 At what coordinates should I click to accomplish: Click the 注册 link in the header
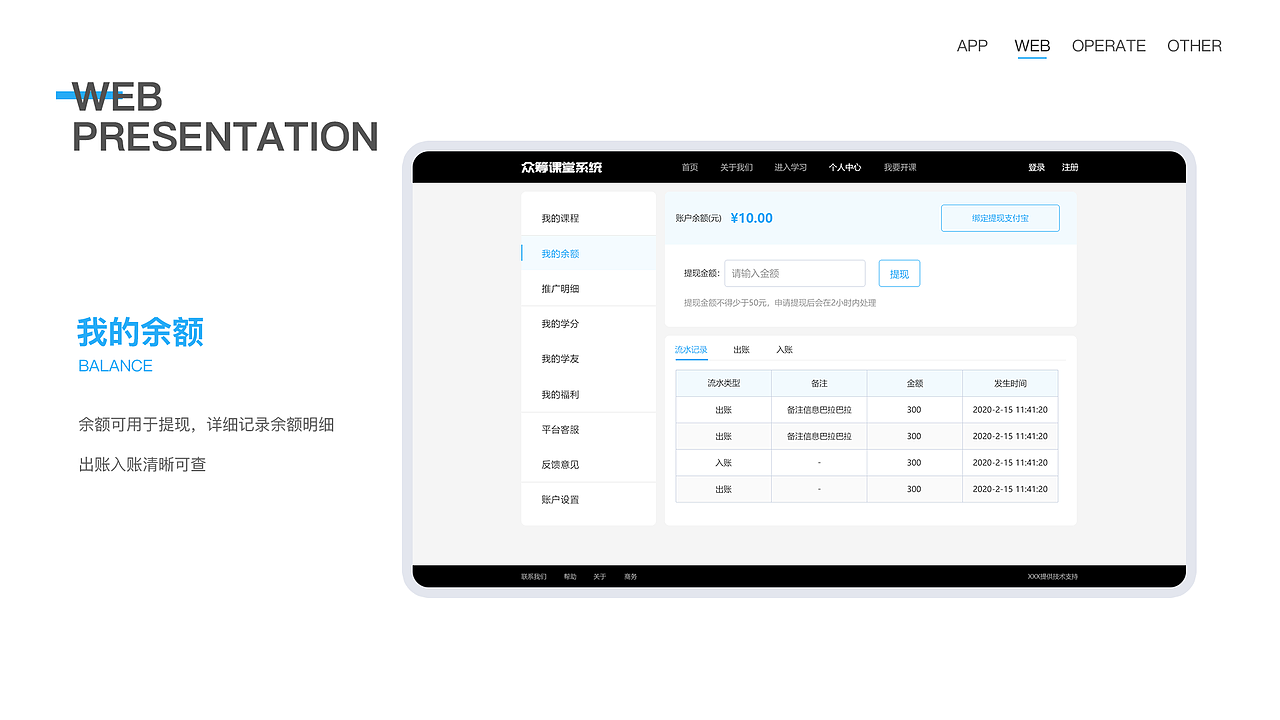click(x=1070, y=168)
